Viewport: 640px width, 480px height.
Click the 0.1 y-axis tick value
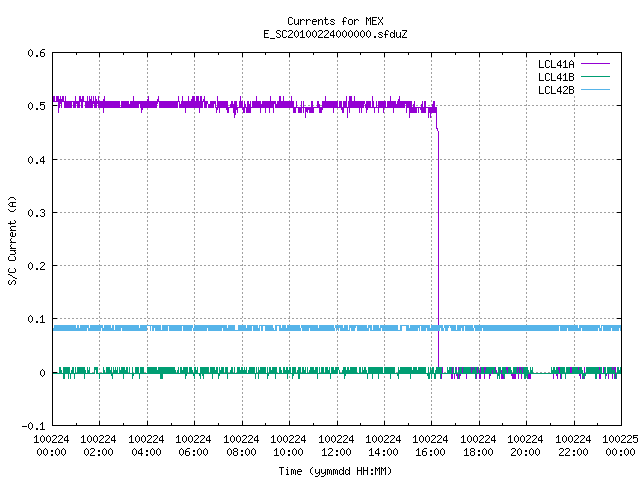click(x=36, y=319)
